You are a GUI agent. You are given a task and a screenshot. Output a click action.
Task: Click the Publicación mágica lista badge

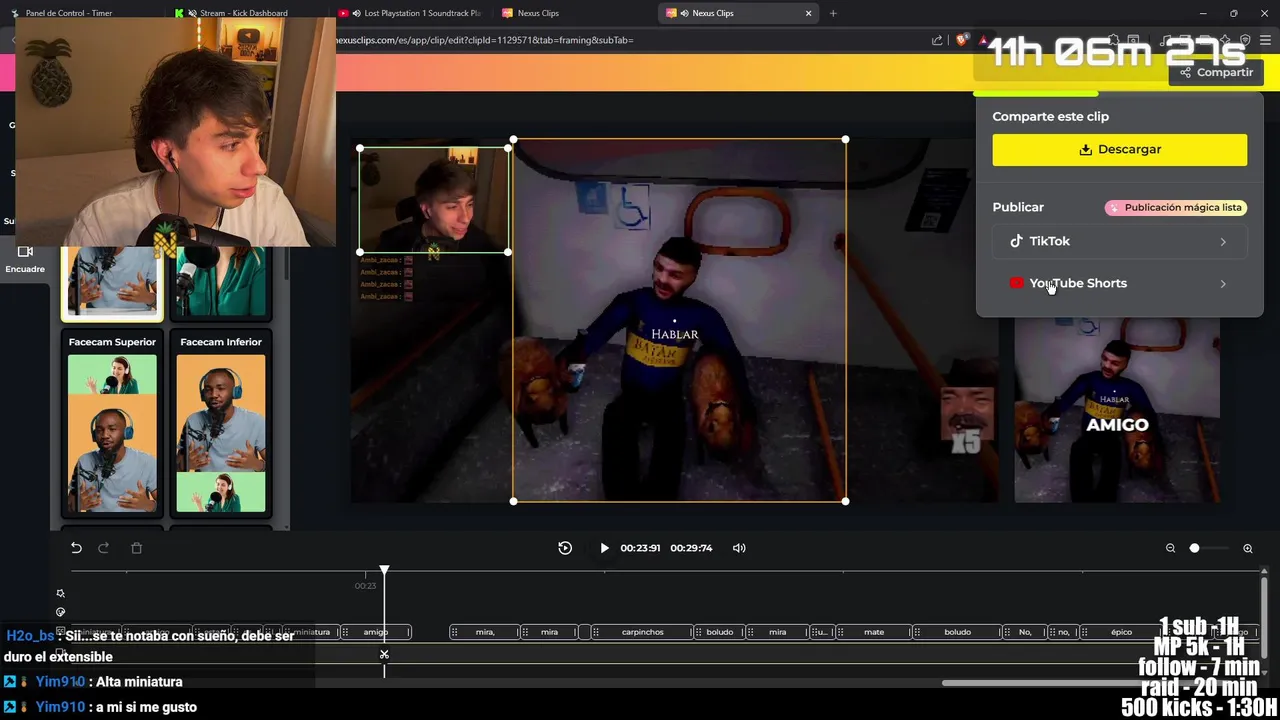pyautogui.click(x=1175, y=208)
